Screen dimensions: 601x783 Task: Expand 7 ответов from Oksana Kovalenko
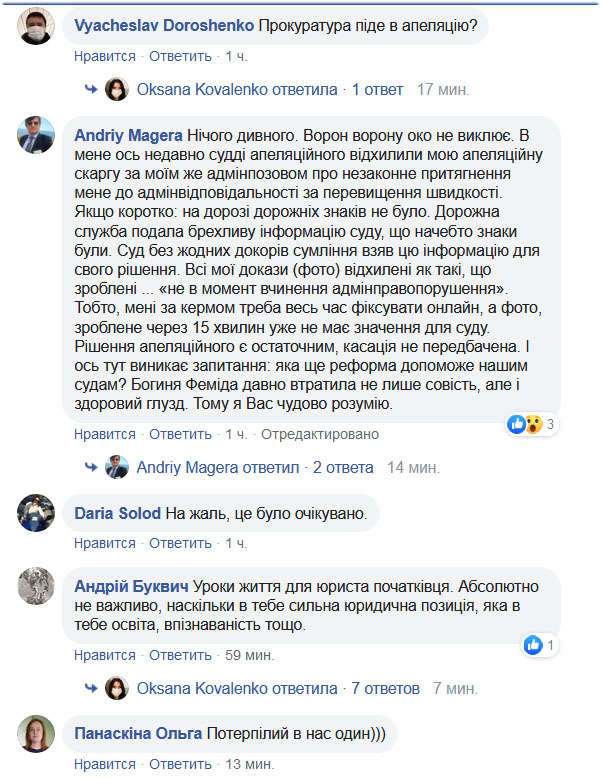click(x=385, y=688)
